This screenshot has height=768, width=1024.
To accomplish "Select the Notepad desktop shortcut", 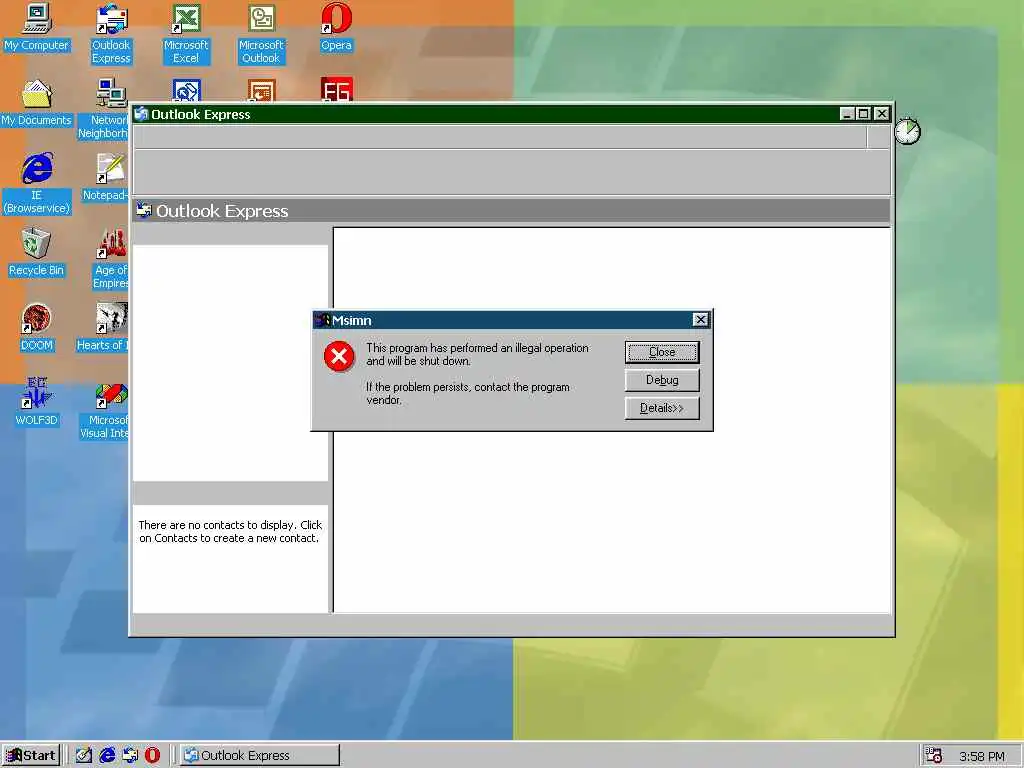I will coord(106,177).
